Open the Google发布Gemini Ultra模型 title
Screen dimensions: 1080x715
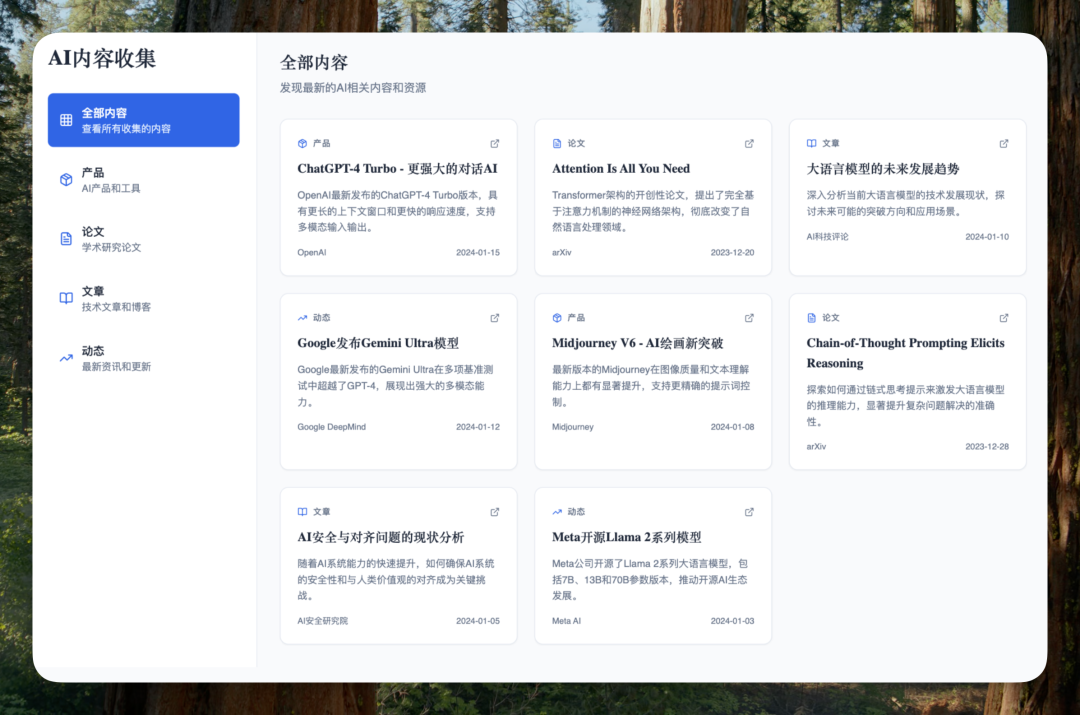[378, 343]
